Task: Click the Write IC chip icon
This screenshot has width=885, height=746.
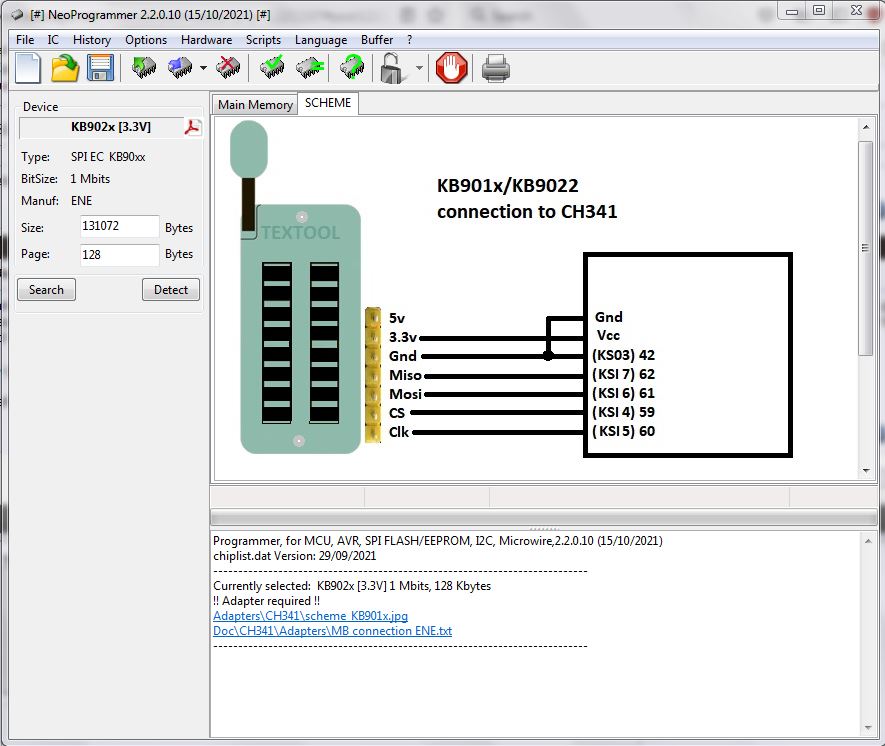Action: tap(181, 68)
